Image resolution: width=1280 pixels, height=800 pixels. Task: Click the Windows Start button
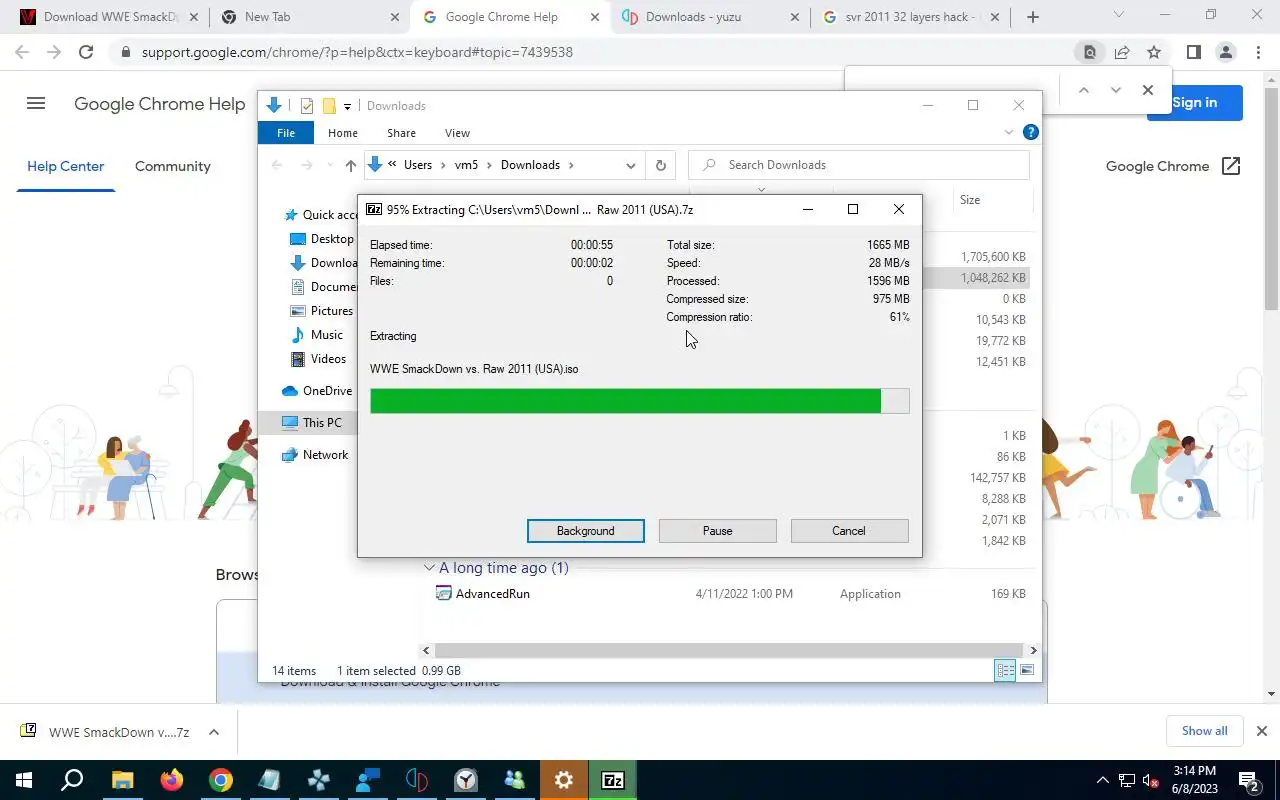[x=24, y=780]
